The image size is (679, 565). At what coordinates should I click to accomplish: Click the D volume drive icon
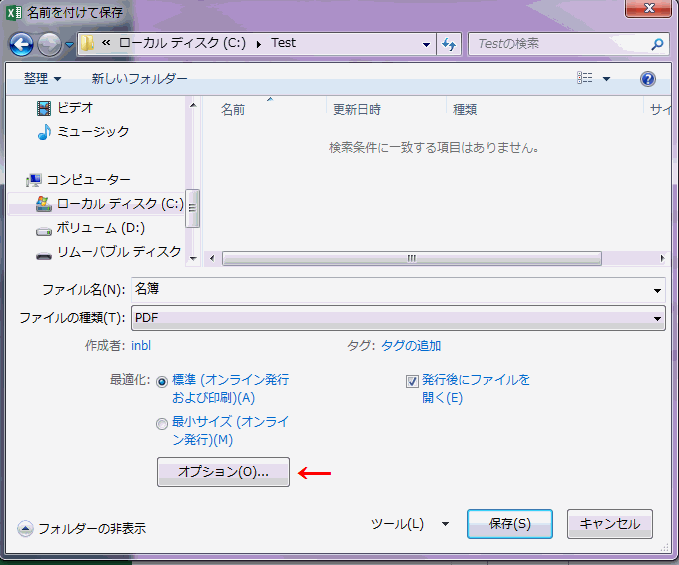(44, 231)
